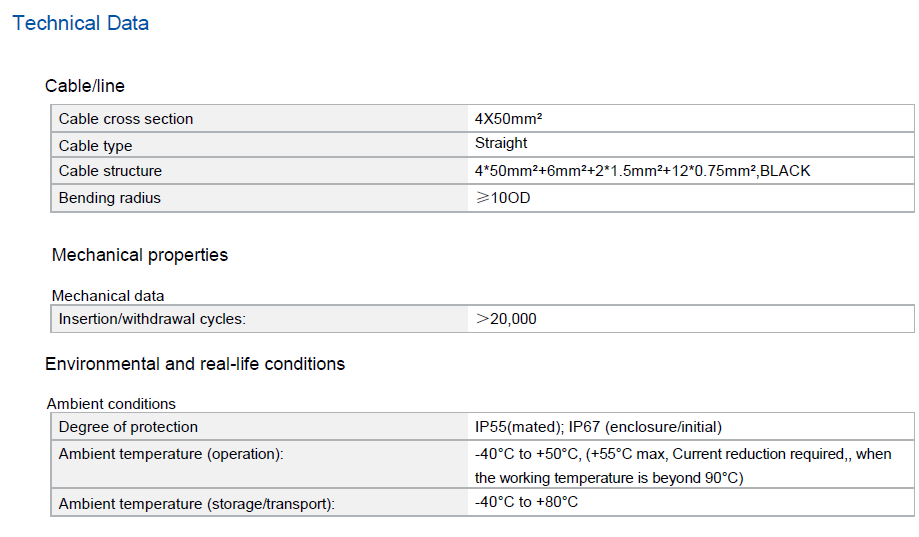Image resolution: width=919 pixels, height=537 pixels.
Task: Click the >20,000 cycles value
Action: point(506,319)
